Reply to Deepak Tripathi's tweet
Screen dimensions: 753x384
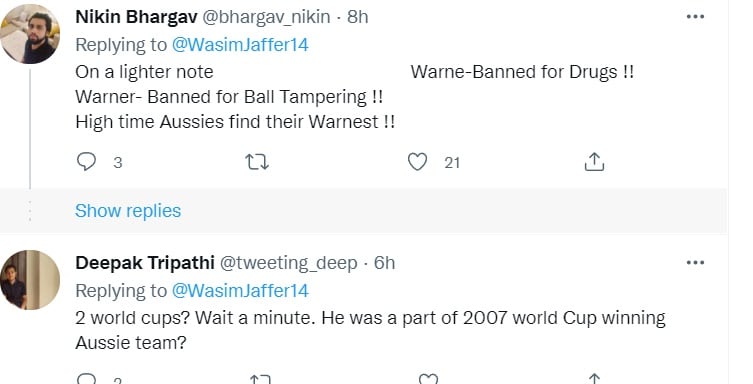[x=87, y=379]
